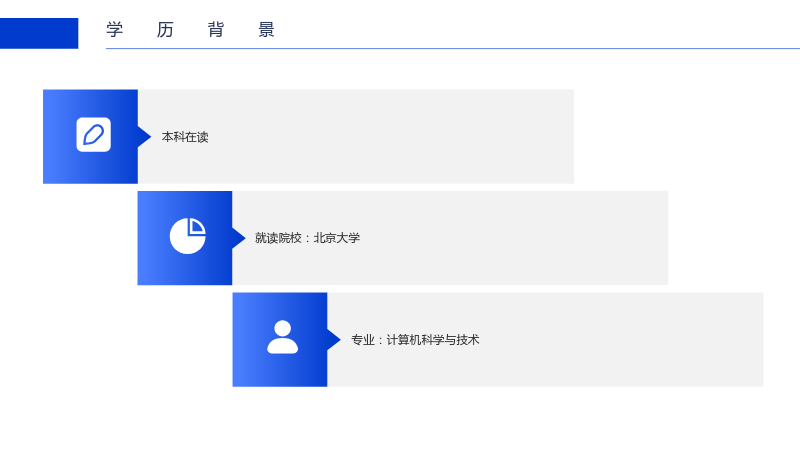800x450 pixels.
Task: Select the 专业 label text
Action: coord(363,340)
